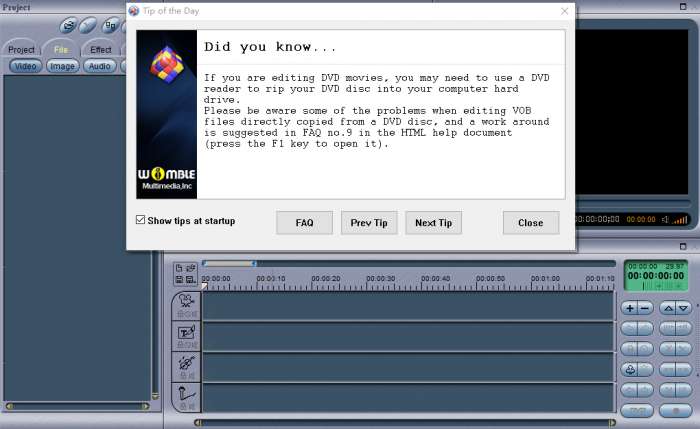The width and height of the screenshot is (700, 429).
Task: Click the Project panel vertical scroll arrow
Action: (155, 396)
